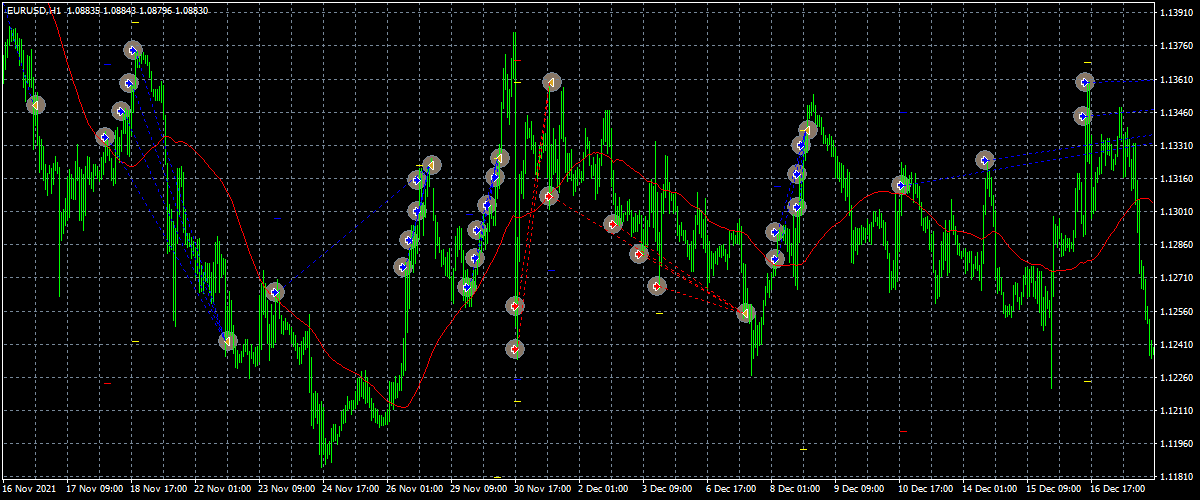This screenshot has height=500, width=1200.
Task: Select the 1.11810 price label
Action: [1177, 477]
